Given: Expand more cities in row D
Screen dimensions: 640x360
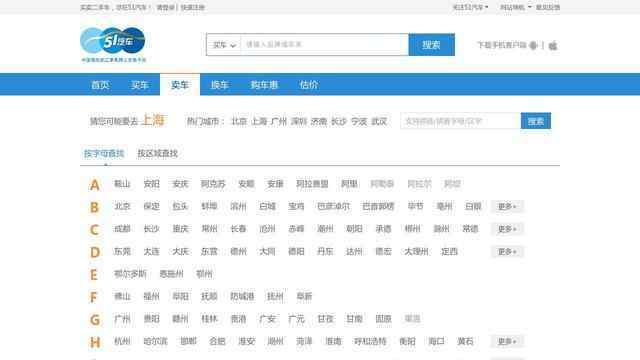Looking at the screenshot, I should coord(507,251).
